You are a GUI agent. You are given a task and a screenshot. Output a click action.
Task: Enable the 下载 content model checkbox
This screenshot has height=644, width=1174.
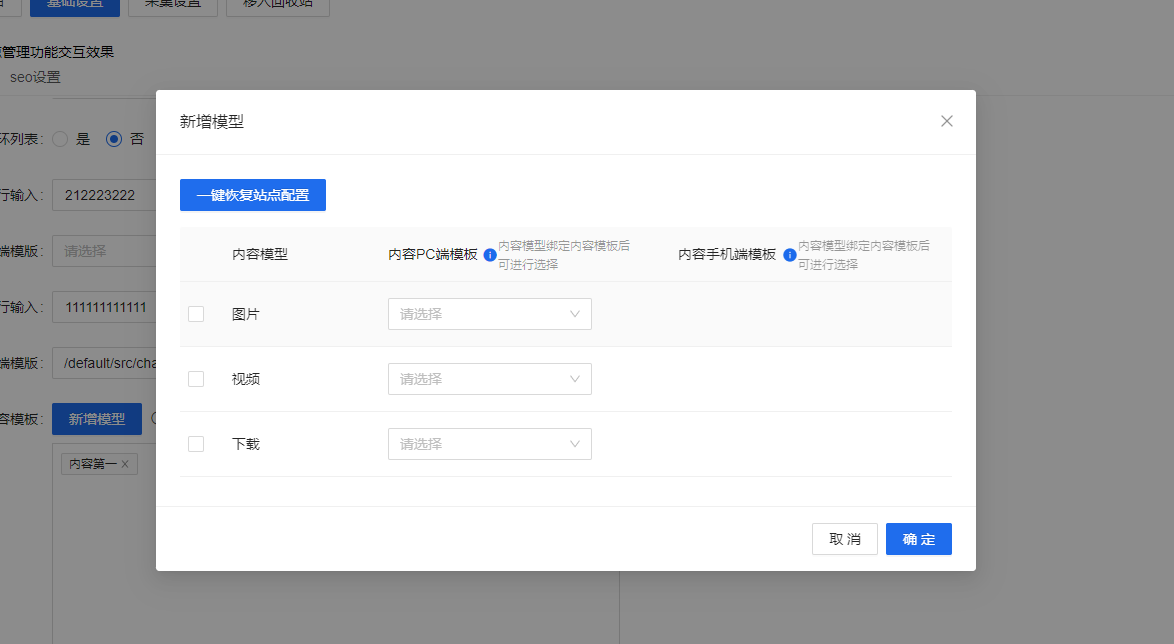click(x=196, y=444)
